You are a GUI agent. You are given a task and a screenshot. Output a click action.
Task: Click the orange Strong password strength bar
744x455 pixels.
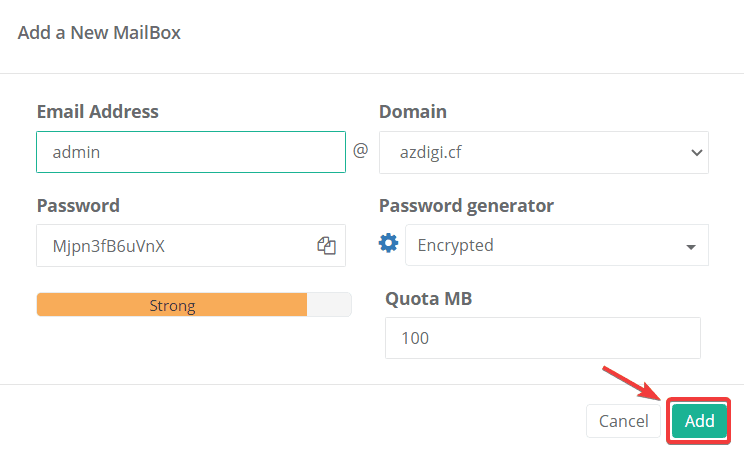click(172, 305)
